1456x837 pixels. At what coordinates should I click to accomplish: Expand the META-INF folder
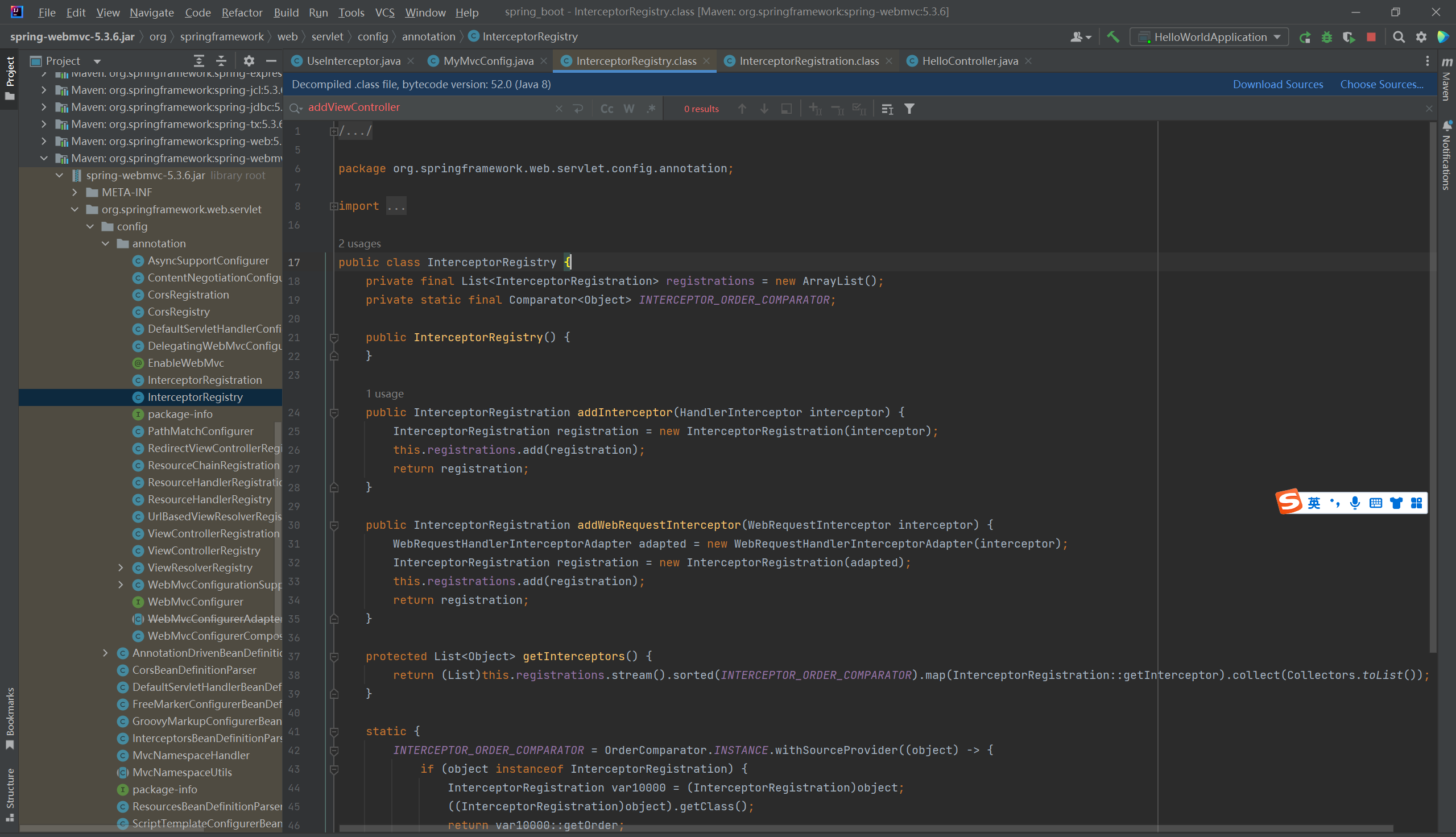75,192
